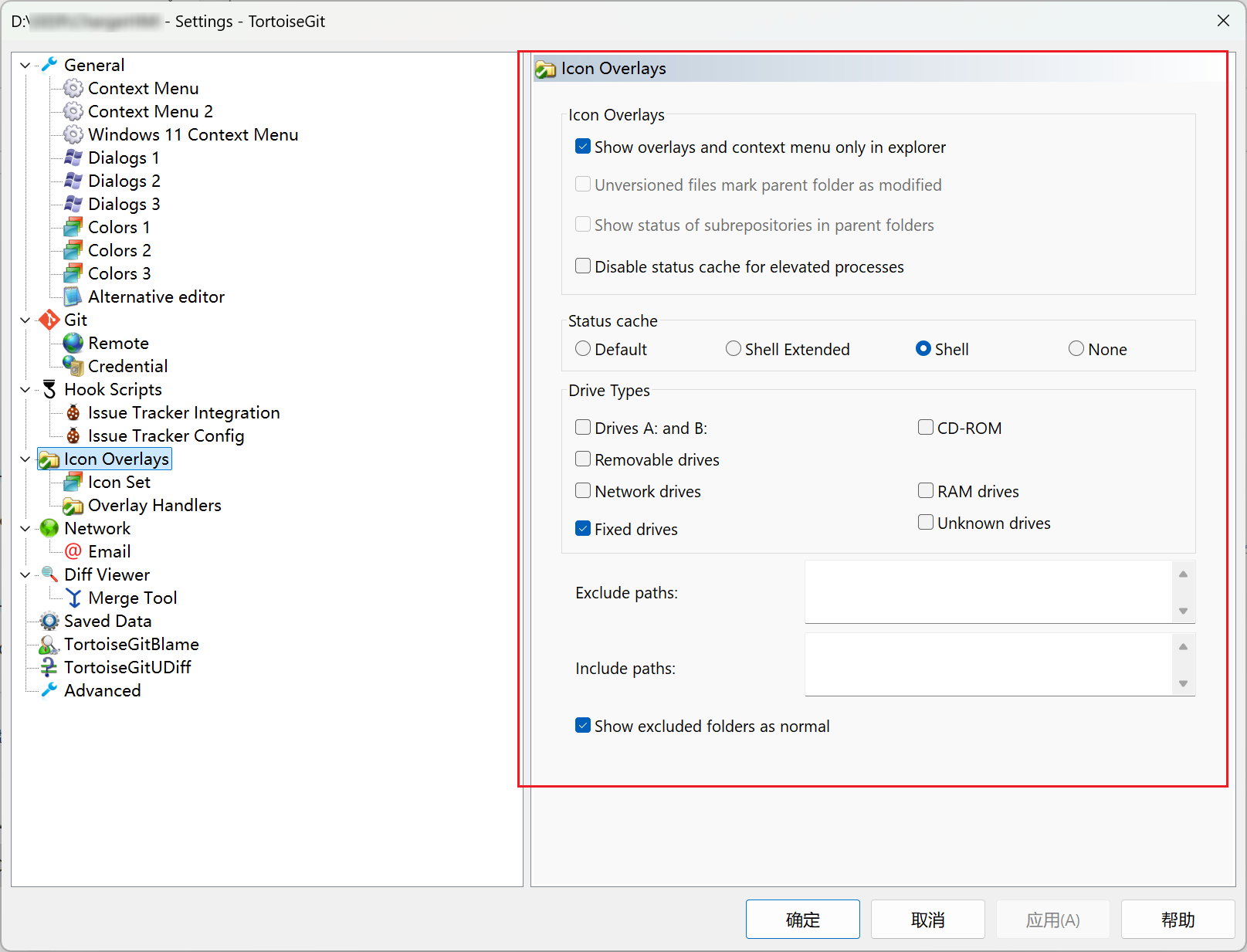1247x952 pixels.
Task: Enable Disable status cache for elevated processes
Action: 583,266
